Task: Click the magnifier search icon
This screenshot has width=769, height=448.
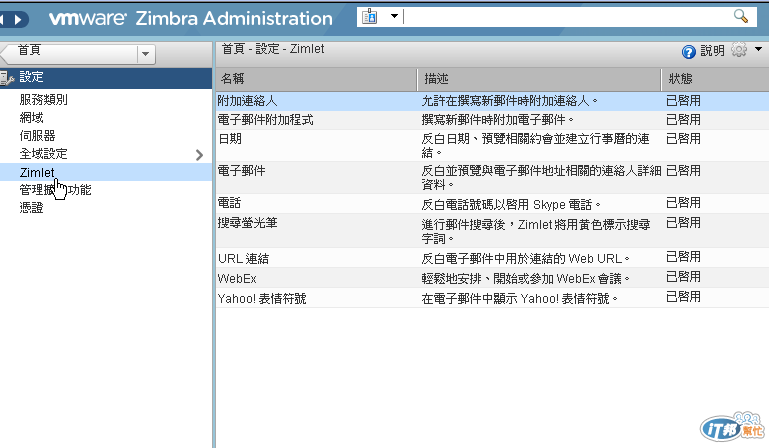Action: (741, 17)
